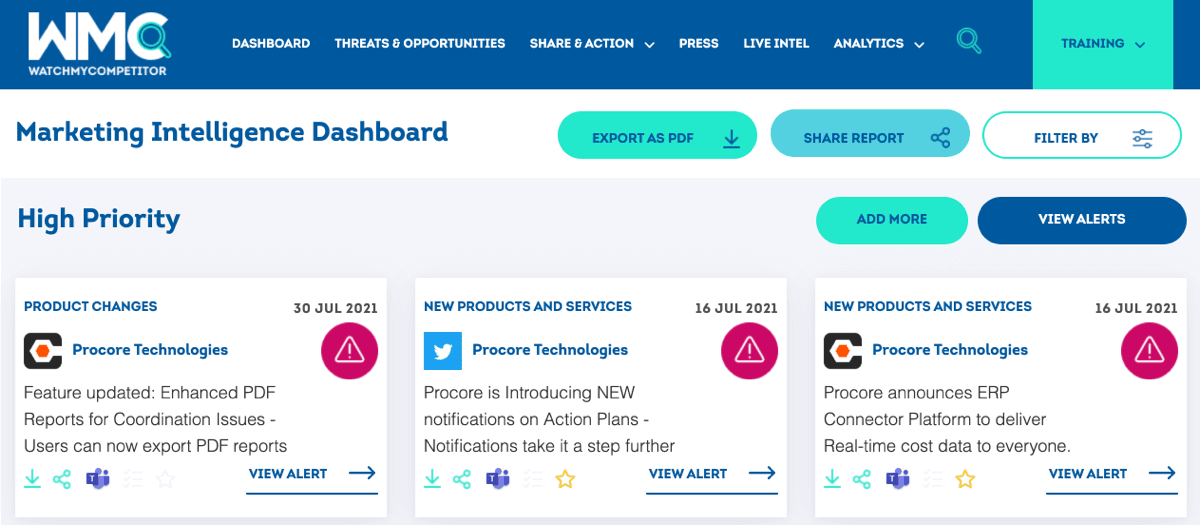Download the Product Changes alert card
Viewport: 1200px width, 525px height.
[x=33, y=479]
